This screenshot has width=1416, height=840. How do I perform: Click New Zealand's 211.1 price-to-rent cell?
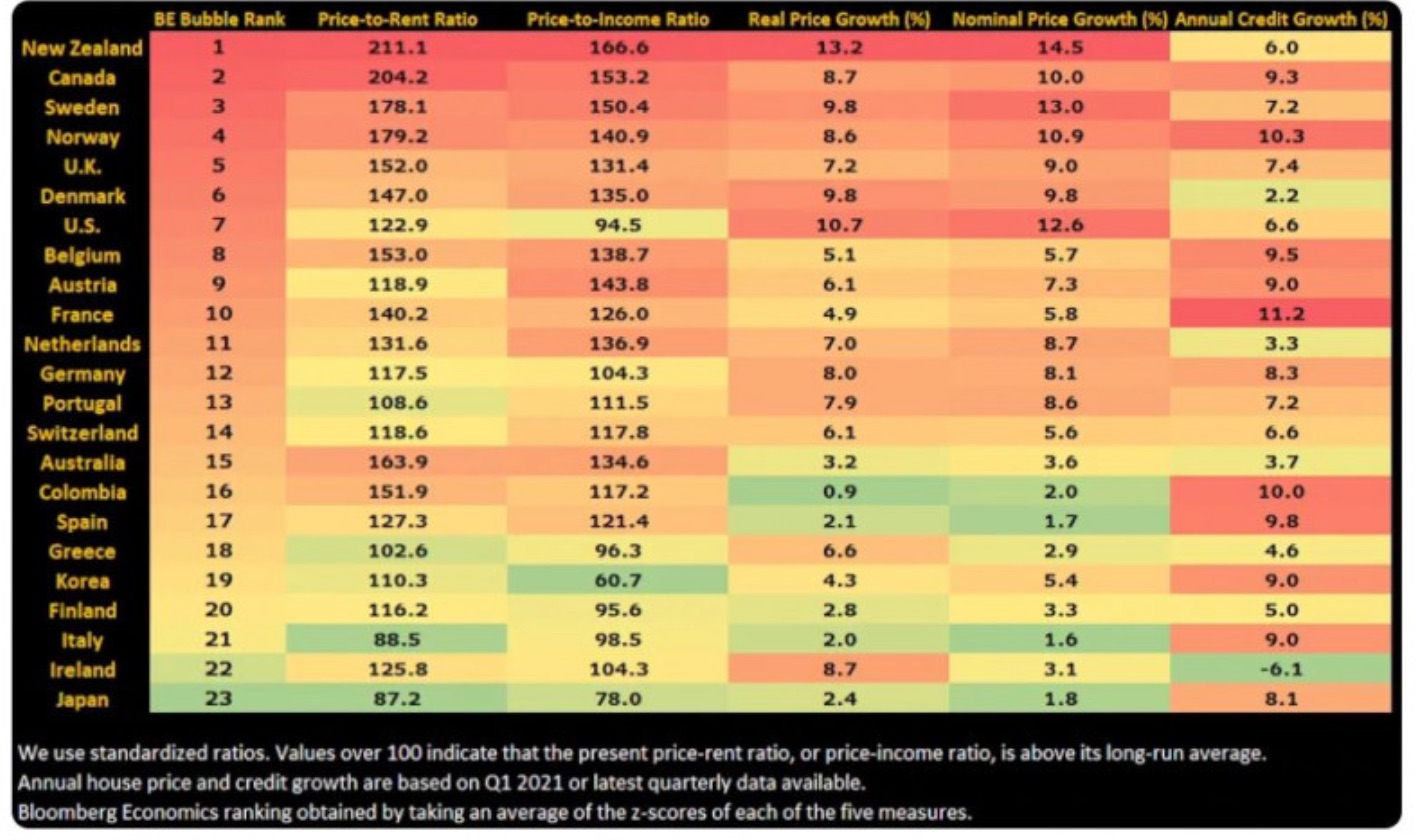(x=395, y=48)
